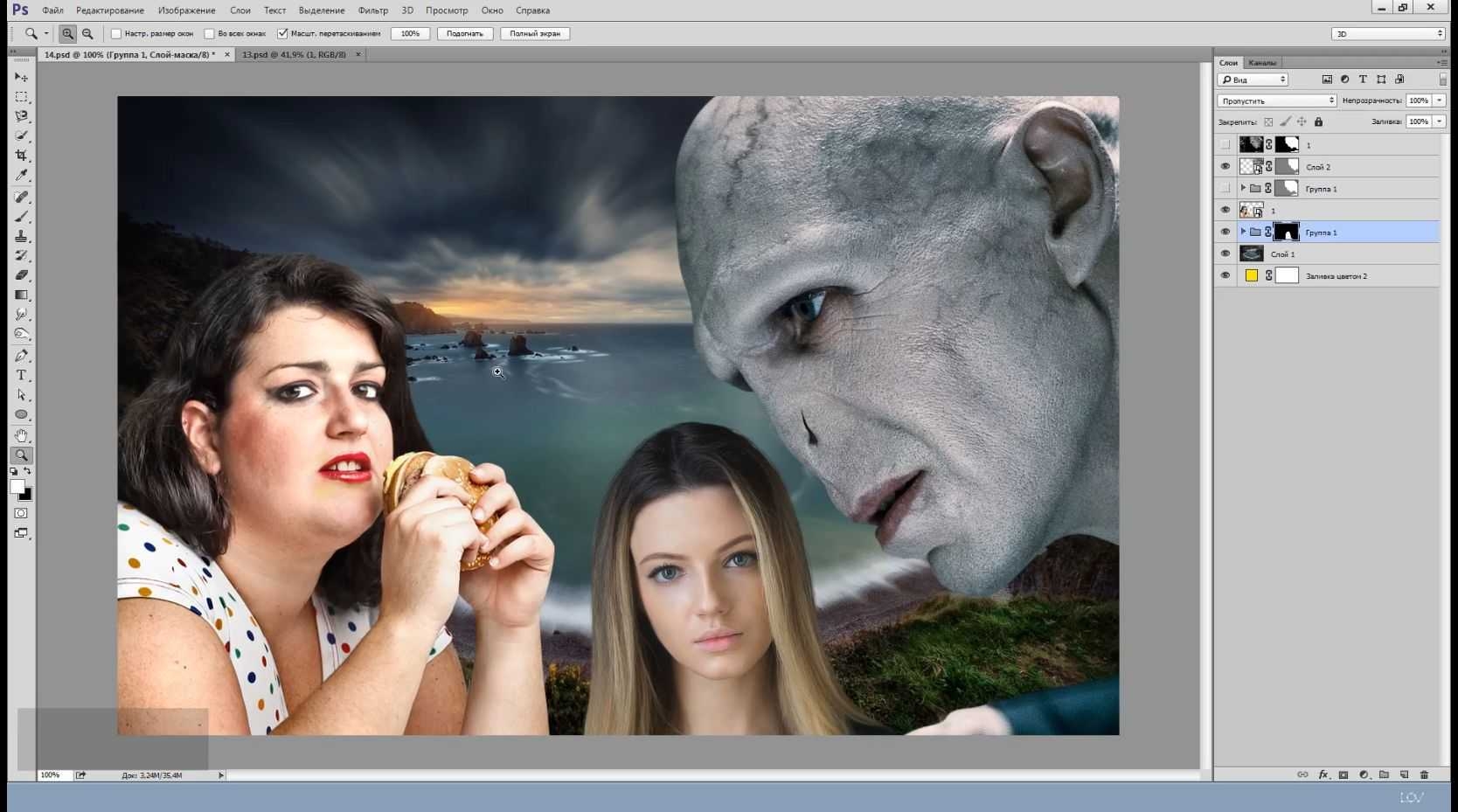Screen dimensions: 1458x812
Task: Switch to the 13.psd document tab
Action: [x=295, y=54]
